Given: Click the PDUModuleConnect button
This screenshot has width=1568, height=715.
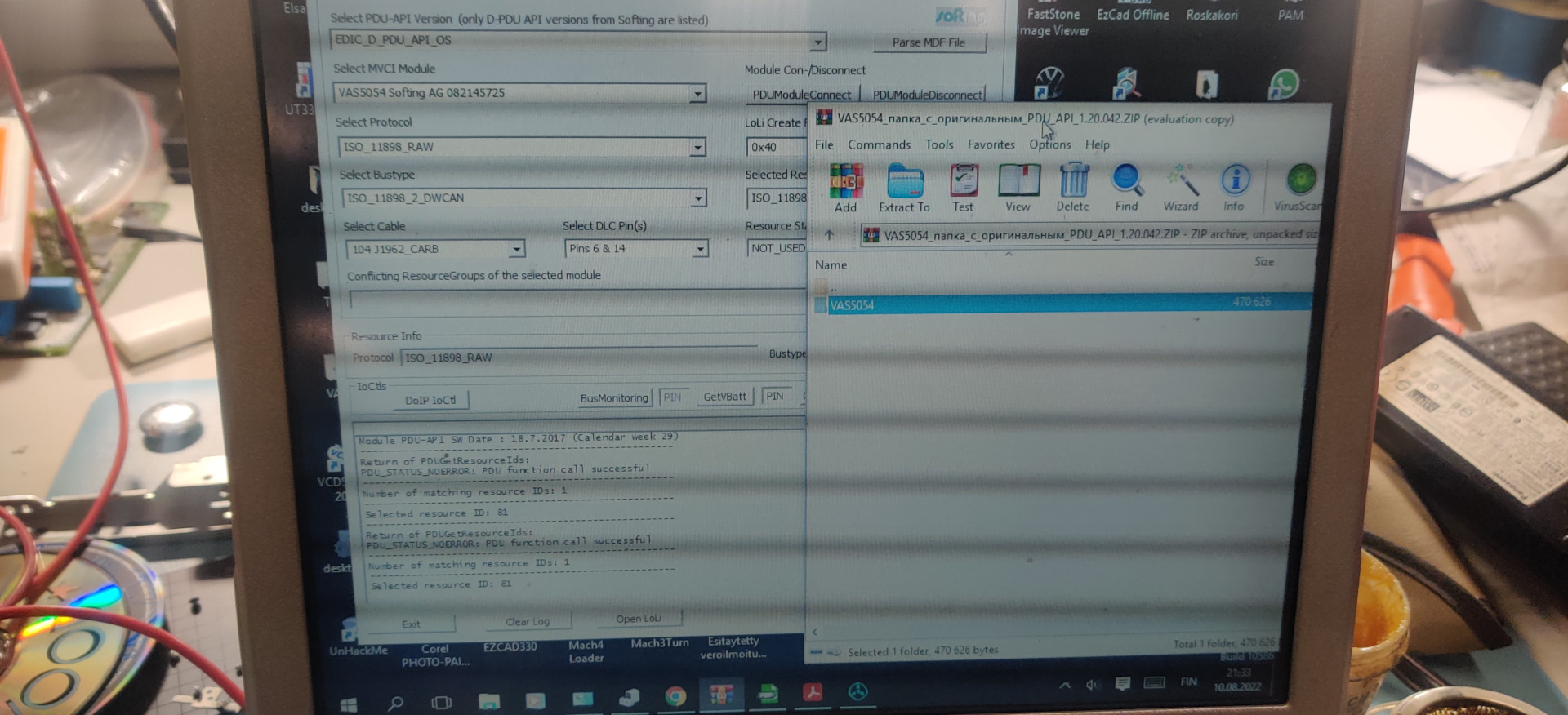Looking at the screenshot, I should [801, 95].
